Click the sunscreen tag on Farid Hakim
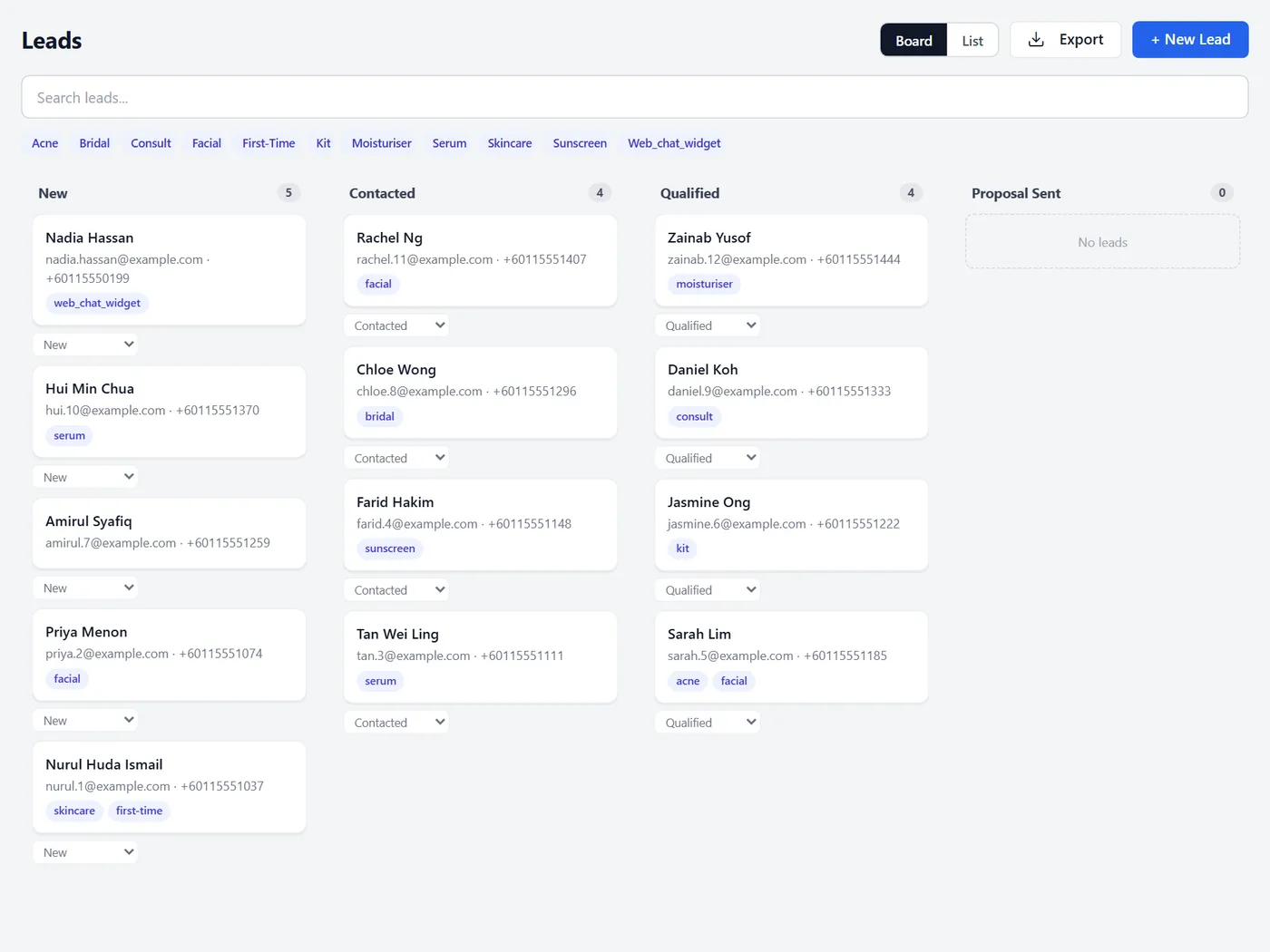 click(x=390, y=549)
